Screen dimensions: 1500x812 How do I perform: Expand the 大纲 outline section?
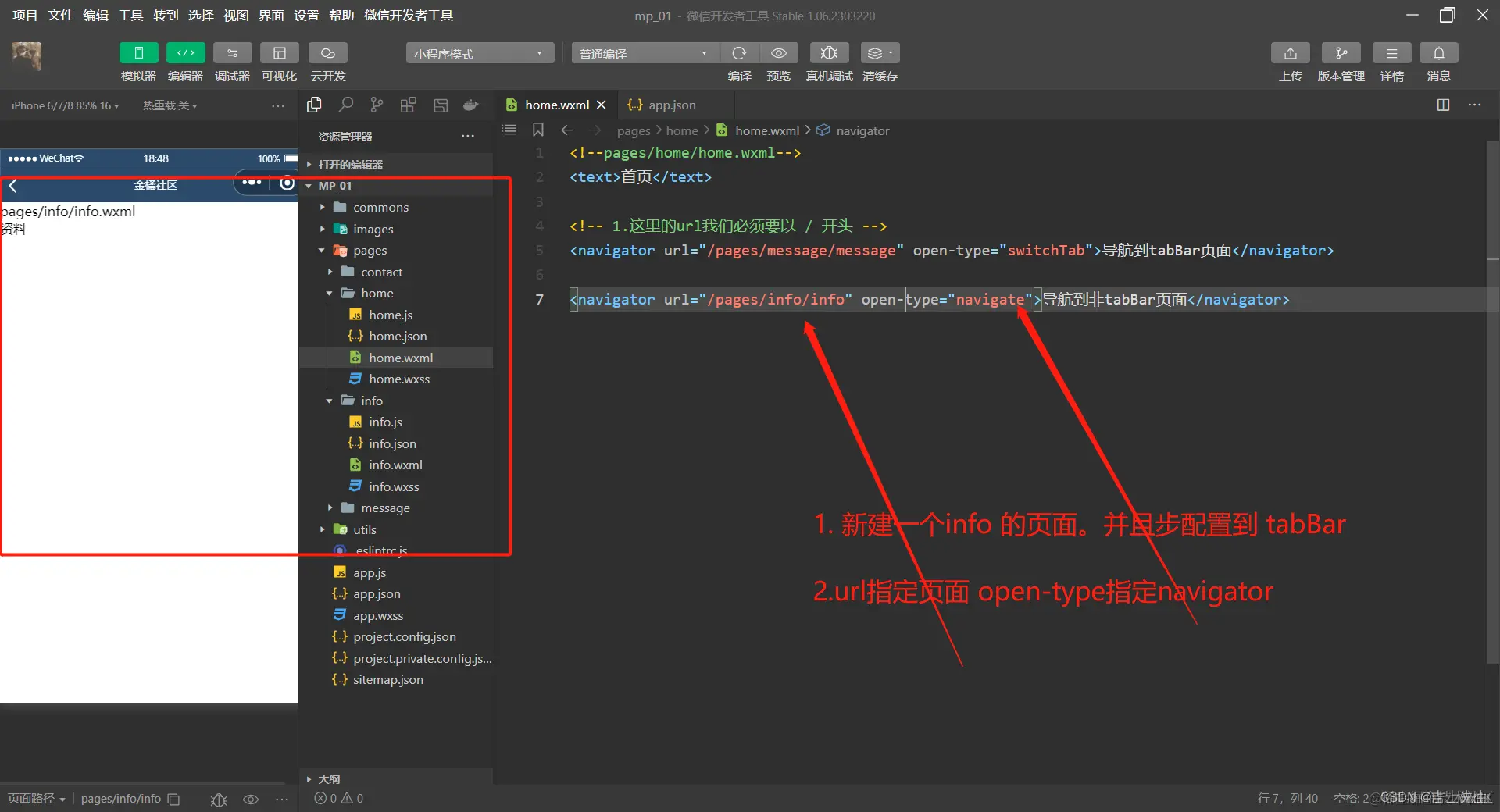click(x=396, y=778)
